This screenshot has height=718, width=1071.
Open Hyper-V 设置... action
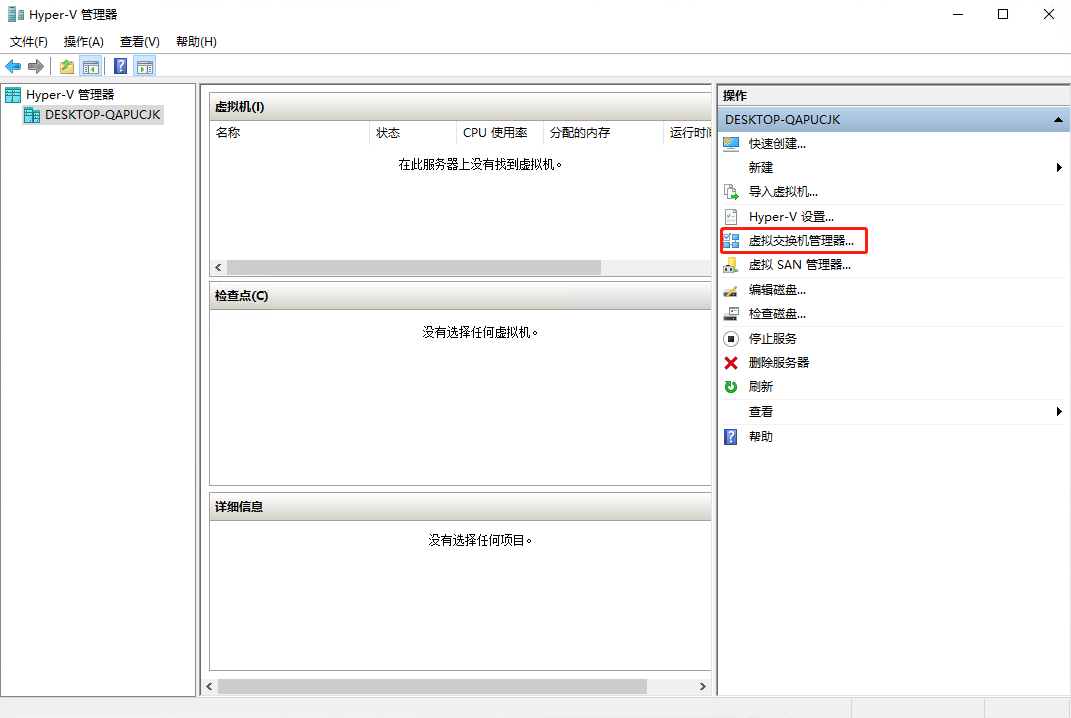click(791, 217)
